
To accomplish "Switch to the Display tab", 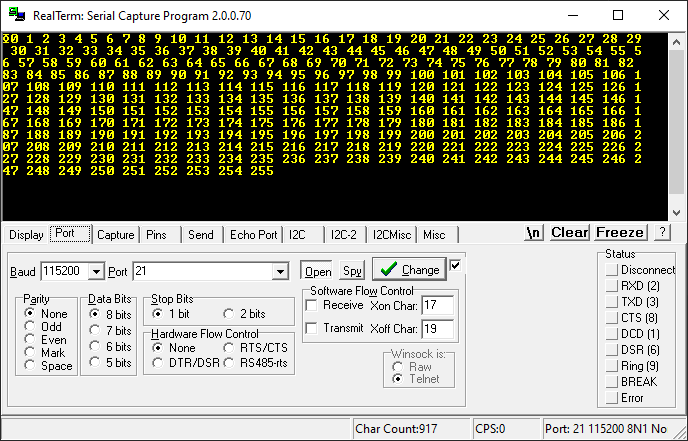I will 26,235.
